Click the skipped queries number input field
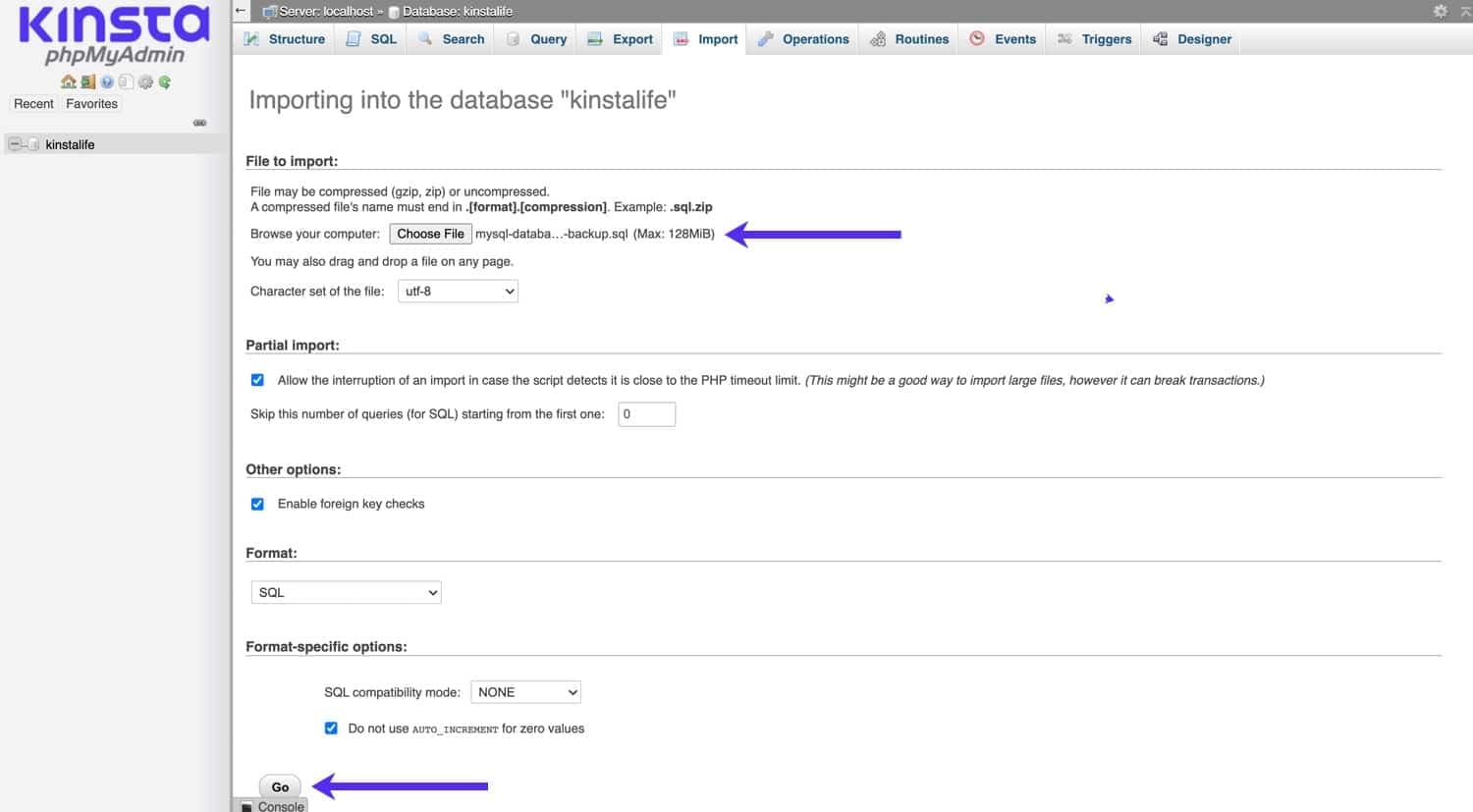 (646, 413)
